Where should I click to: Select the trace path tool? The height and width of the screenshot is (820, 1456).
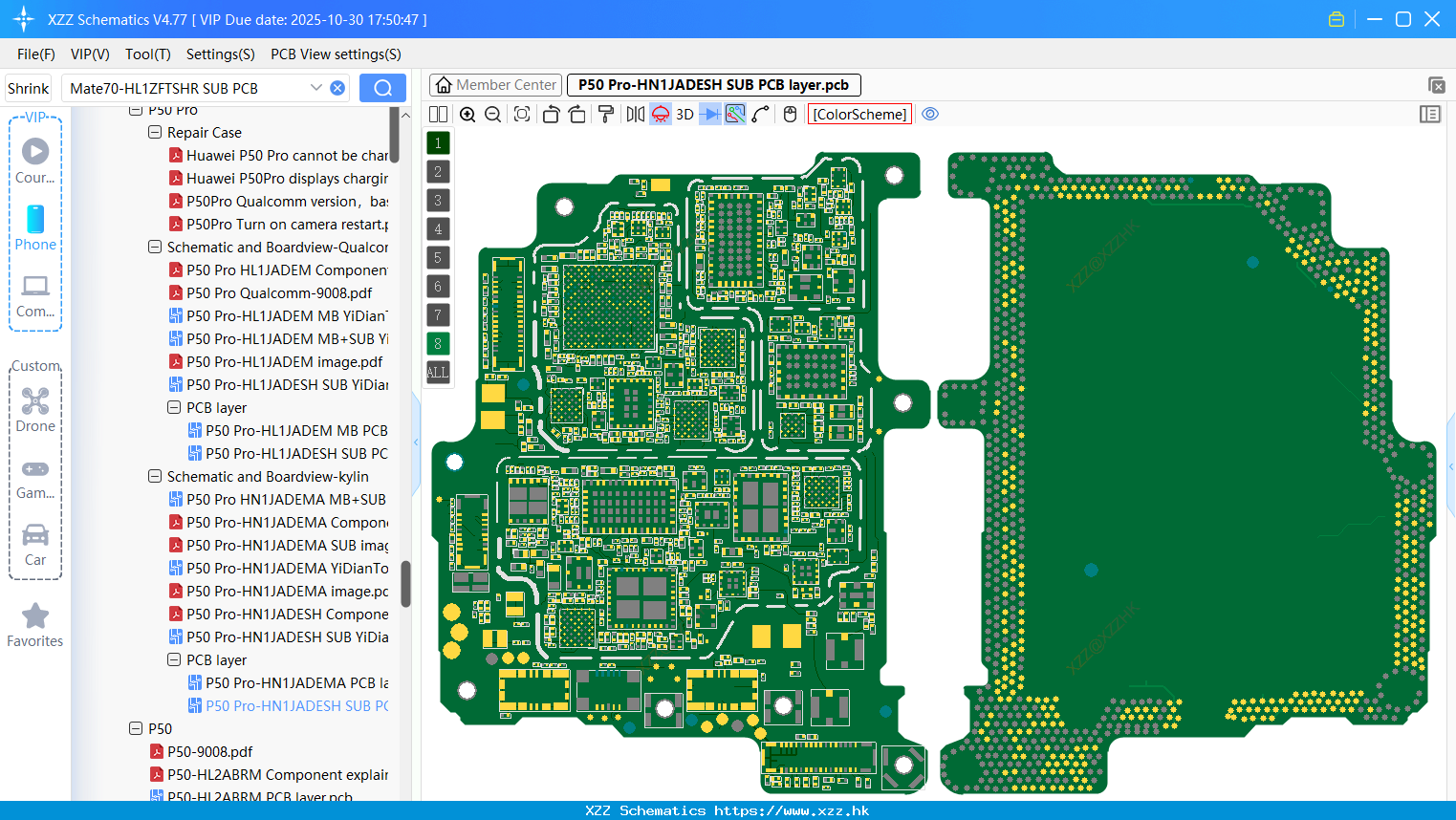(x=761, y=114)
